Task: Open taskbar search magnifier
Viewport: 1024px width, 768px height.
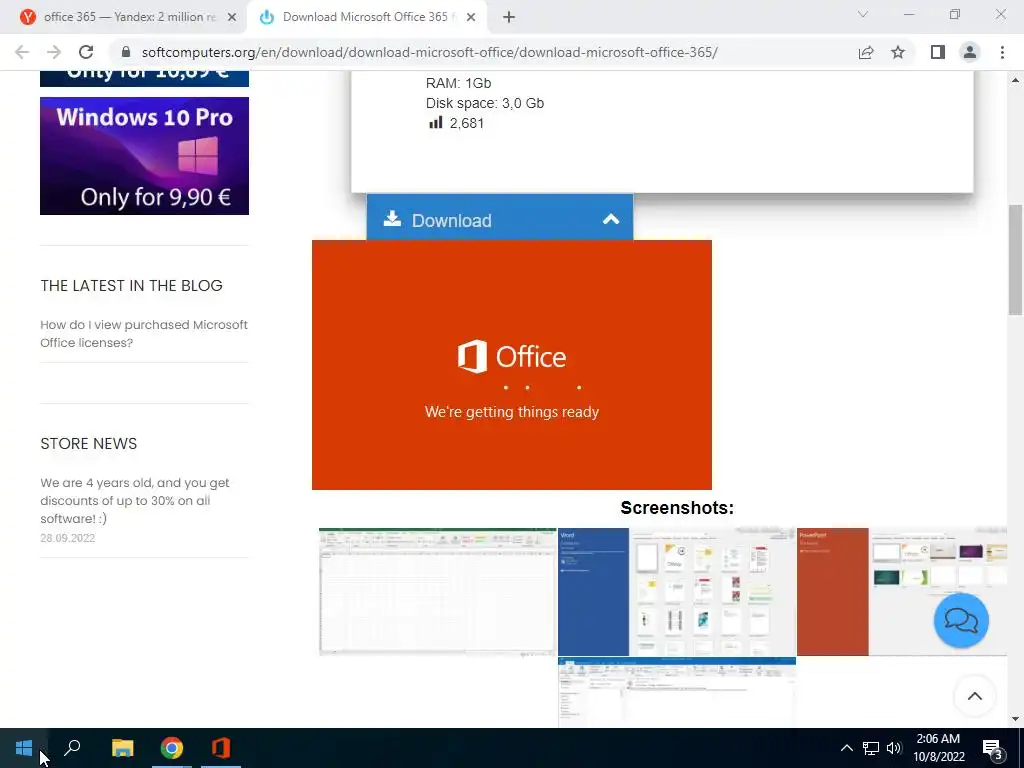Action: point(72,748)
